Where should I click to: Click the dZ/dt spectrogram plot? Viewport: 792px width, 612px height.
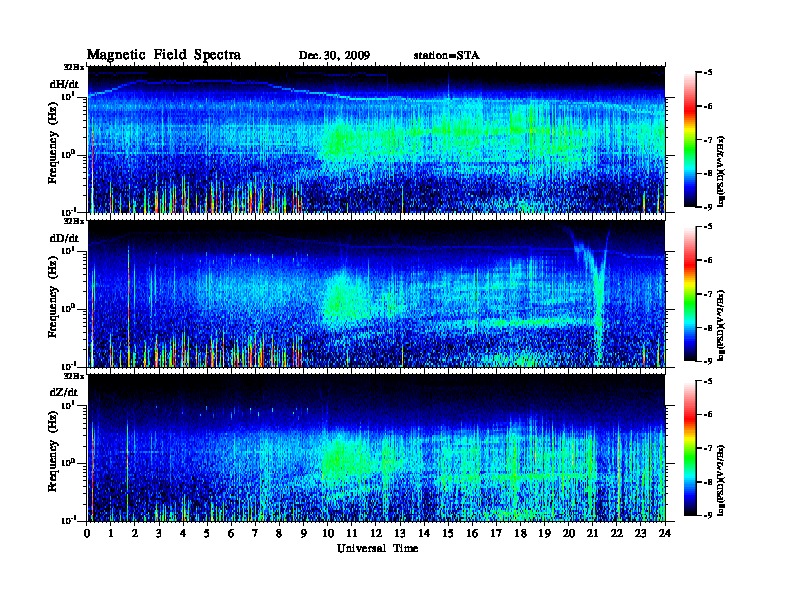tap(376, 448)
